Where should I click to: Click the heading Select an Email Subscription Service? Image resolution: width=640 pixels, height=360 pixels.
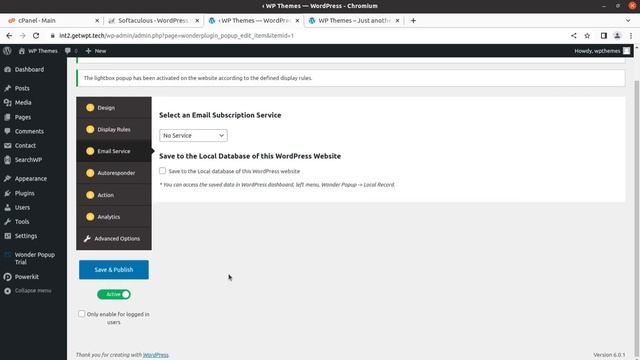pos(220,115)
